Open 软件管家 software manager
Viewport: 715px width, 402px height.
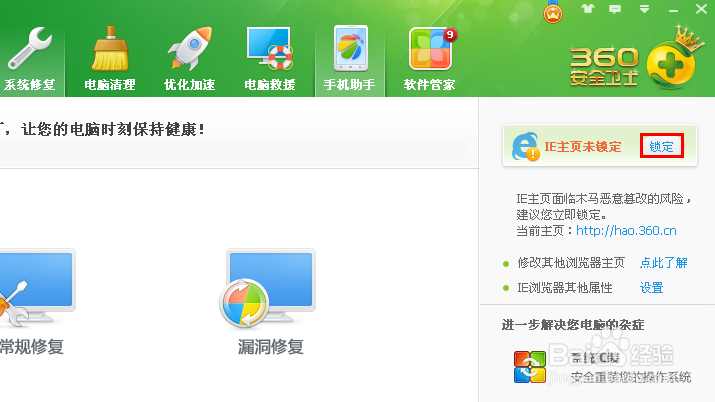[430, 58]
